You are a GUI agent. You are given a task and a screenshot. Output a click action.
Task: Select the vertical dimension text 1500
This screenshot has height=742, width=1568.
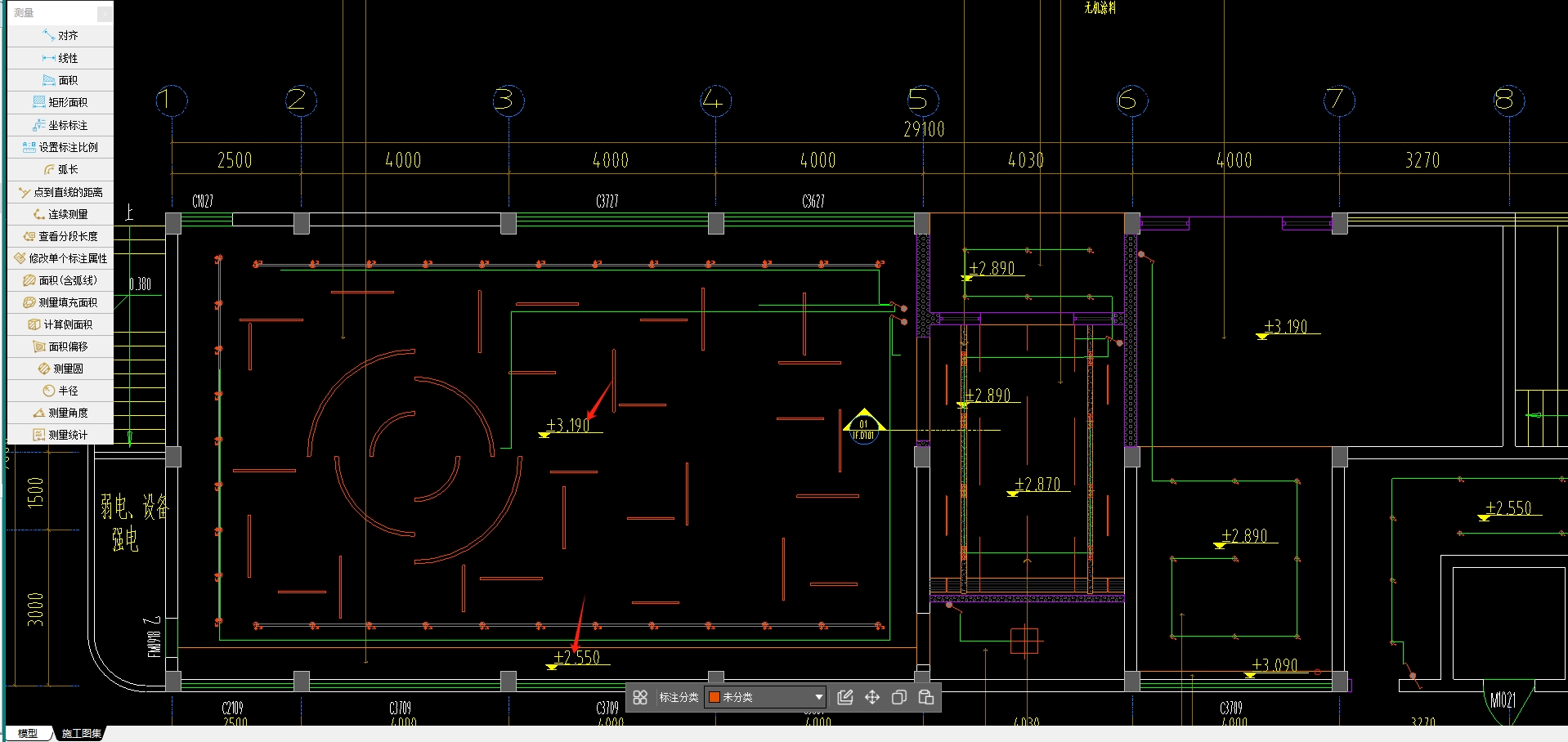pyautogui.click(x=35, y=493)
